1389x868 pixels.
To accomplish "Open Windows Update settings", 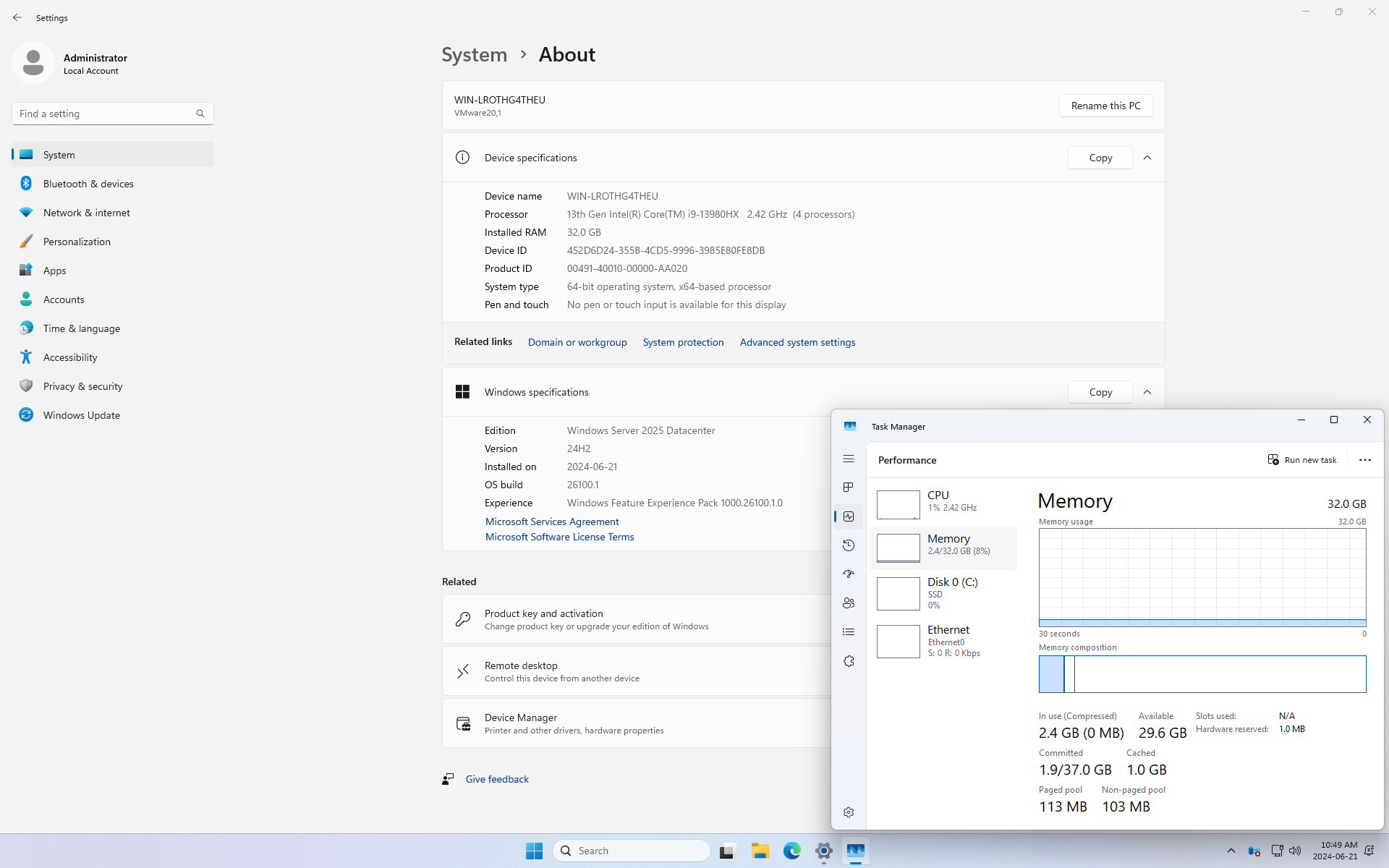I will 113,415.
